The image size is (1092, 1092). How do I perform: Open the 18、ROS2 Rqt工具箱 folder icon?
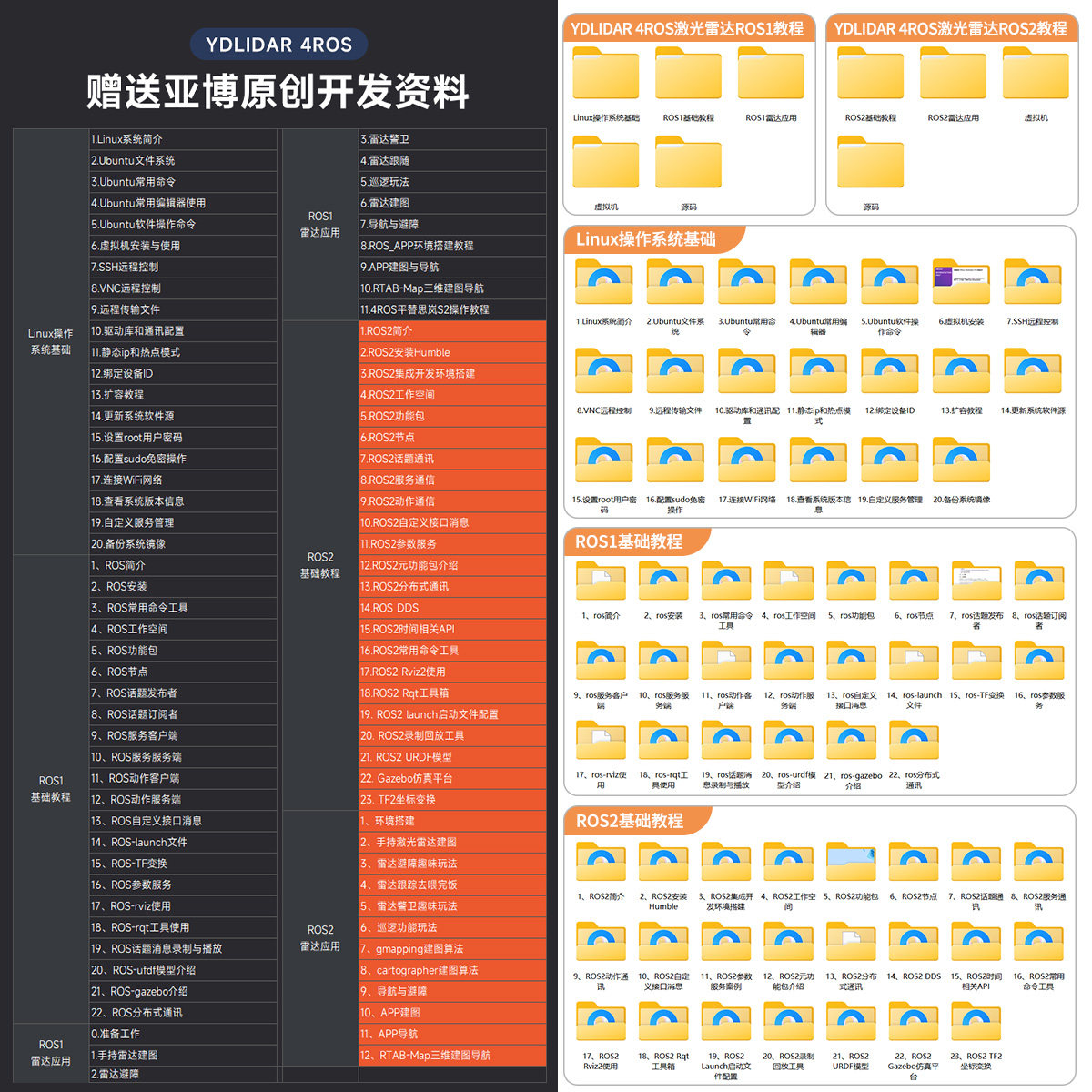click(663, 1023)
